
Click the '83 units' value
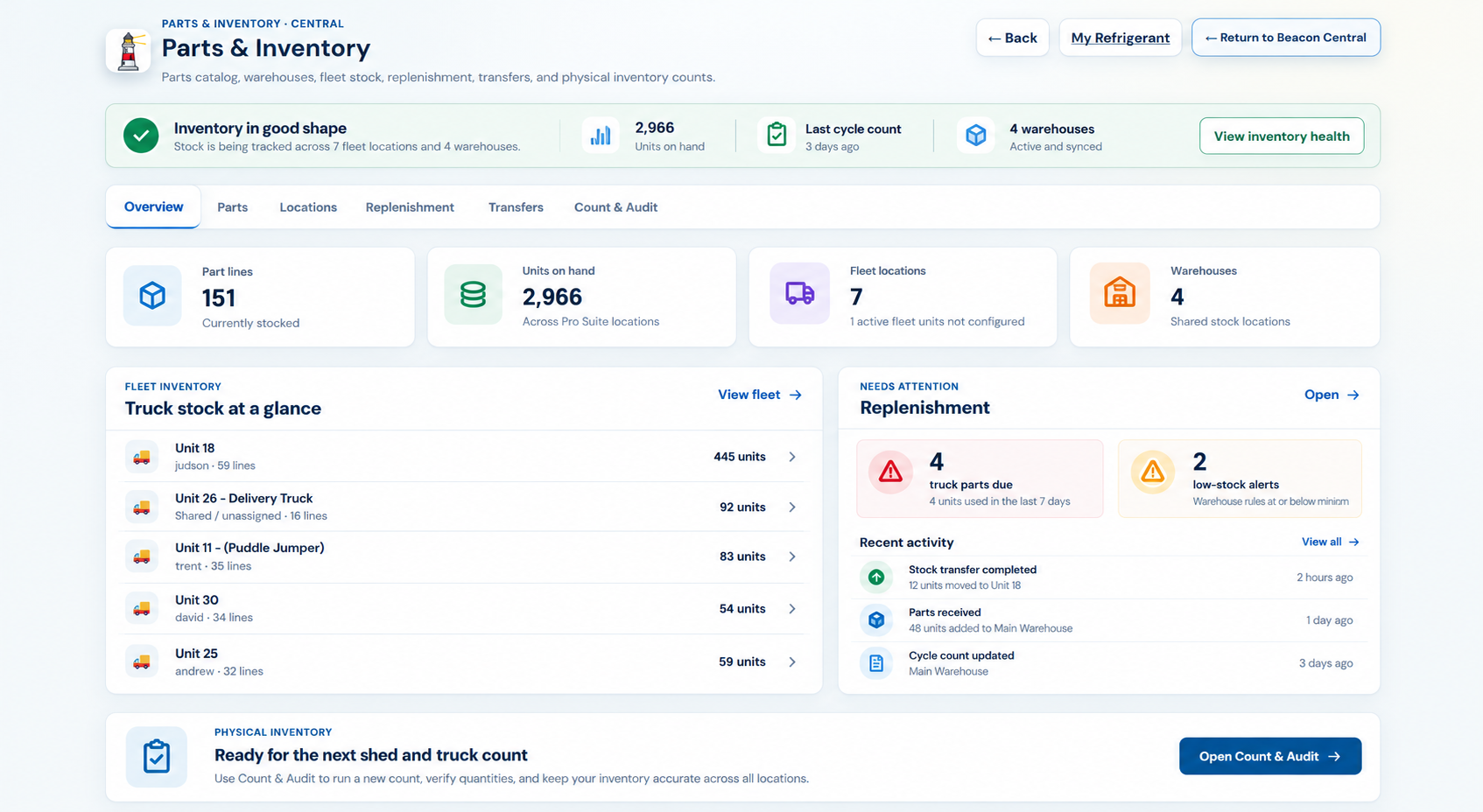[x=742, y=556]
